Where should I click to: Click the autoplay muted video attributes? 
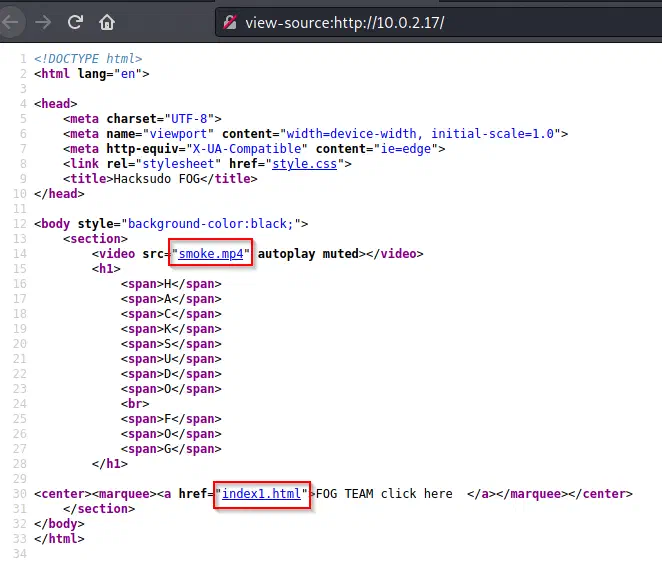(308, 254)
